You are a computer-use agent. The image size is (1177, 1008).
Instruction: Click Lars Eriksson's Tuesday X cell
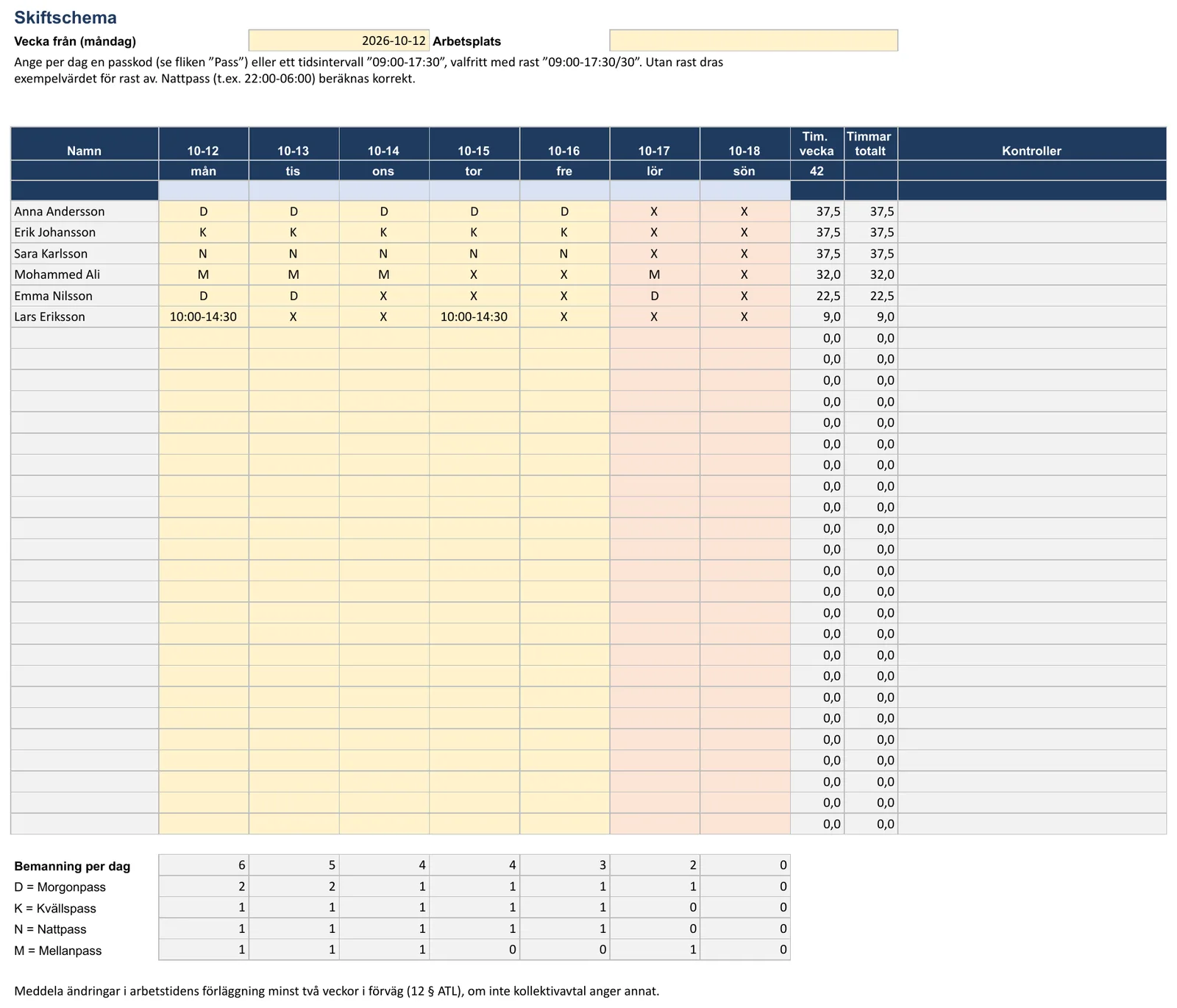(294, 317)
